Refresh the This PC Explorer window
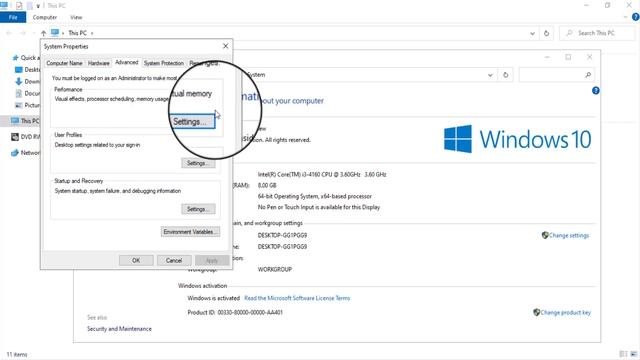Image resolution: width=640 pixels, height=360 pixels. coord(547,33)
